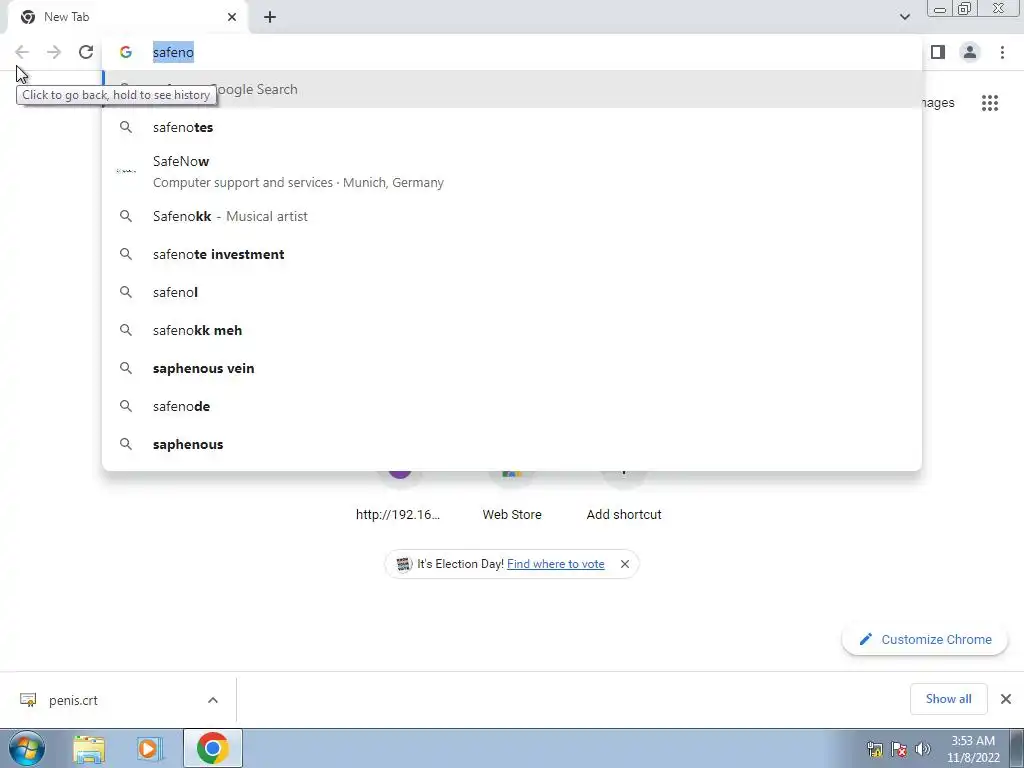This screenshot has width=1024, height=768.
Task: Choose the saphenous vein suggestion
Action: 512,368
